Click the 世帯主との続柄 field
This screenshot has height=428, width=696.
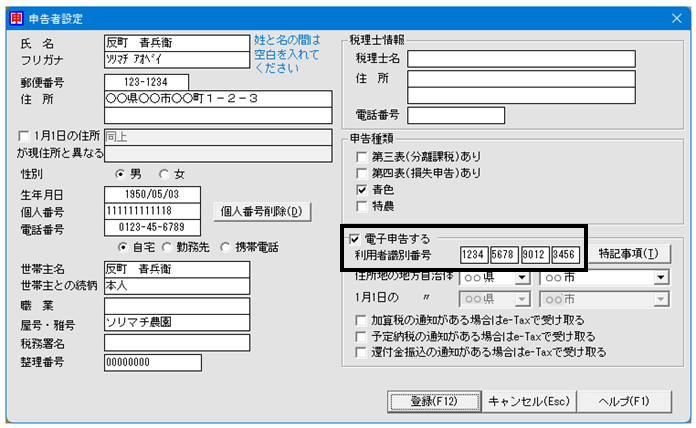point(177,286)
